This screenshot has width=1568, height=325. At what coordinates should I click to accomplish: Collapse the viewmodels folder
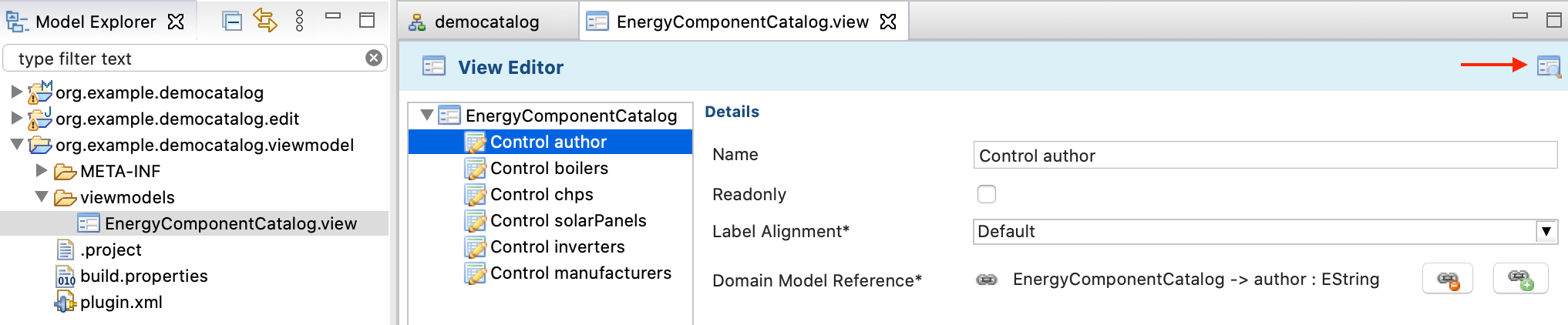point(42,196)
